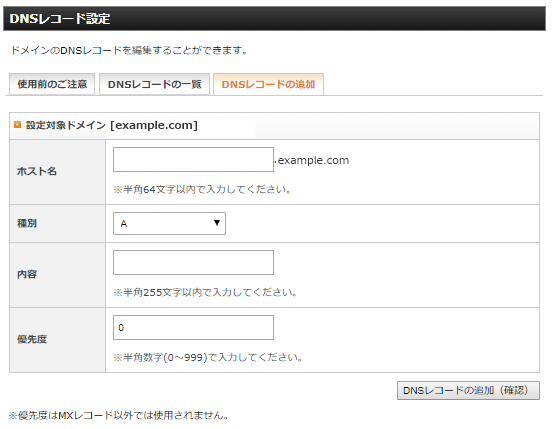
Task: Click the 半角255文字以内 hint text
Action: click(205, 292)
